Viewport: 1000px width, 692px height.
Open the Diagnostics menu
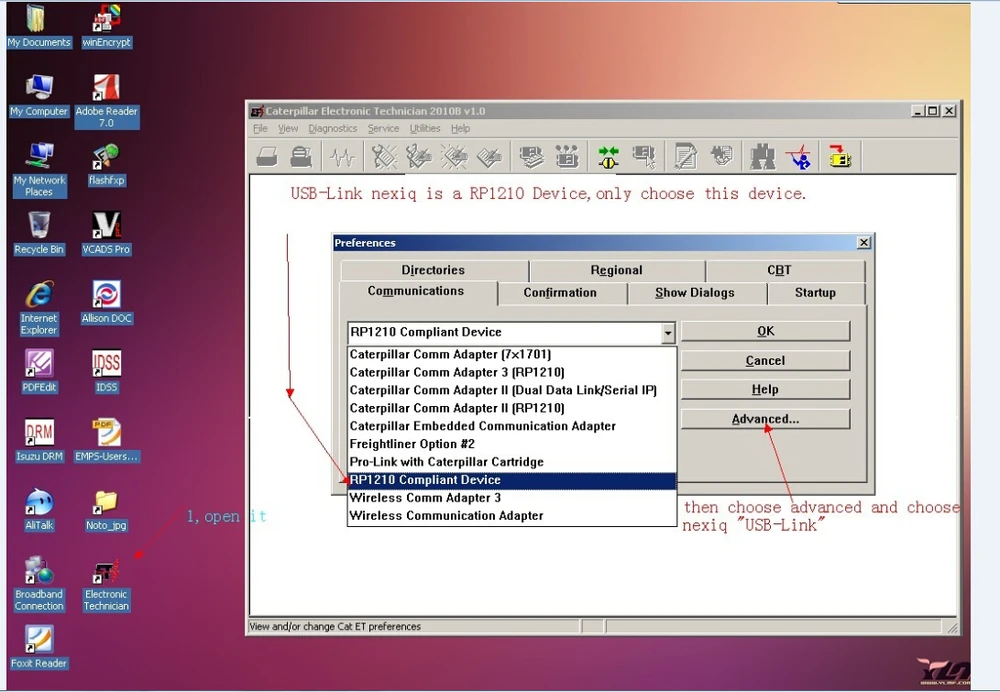click(x=333, y=128)
